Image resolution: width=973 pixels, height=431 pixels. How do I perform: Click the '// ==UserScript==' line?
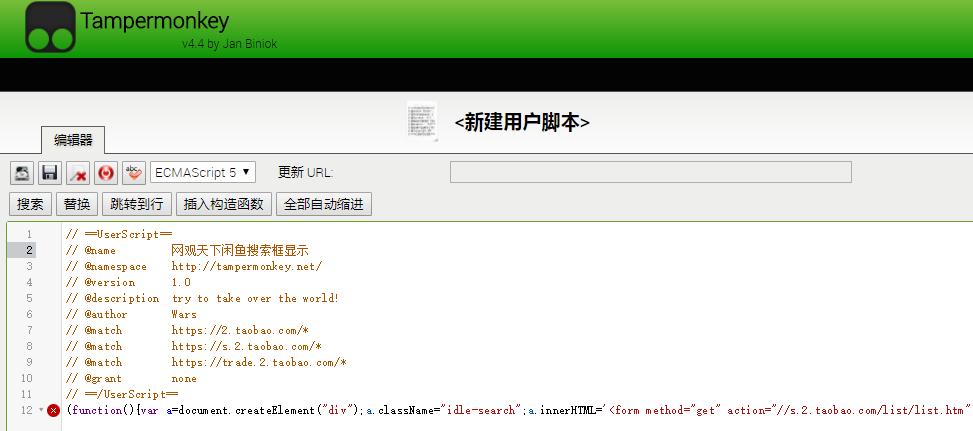click(x=119, y=234)
